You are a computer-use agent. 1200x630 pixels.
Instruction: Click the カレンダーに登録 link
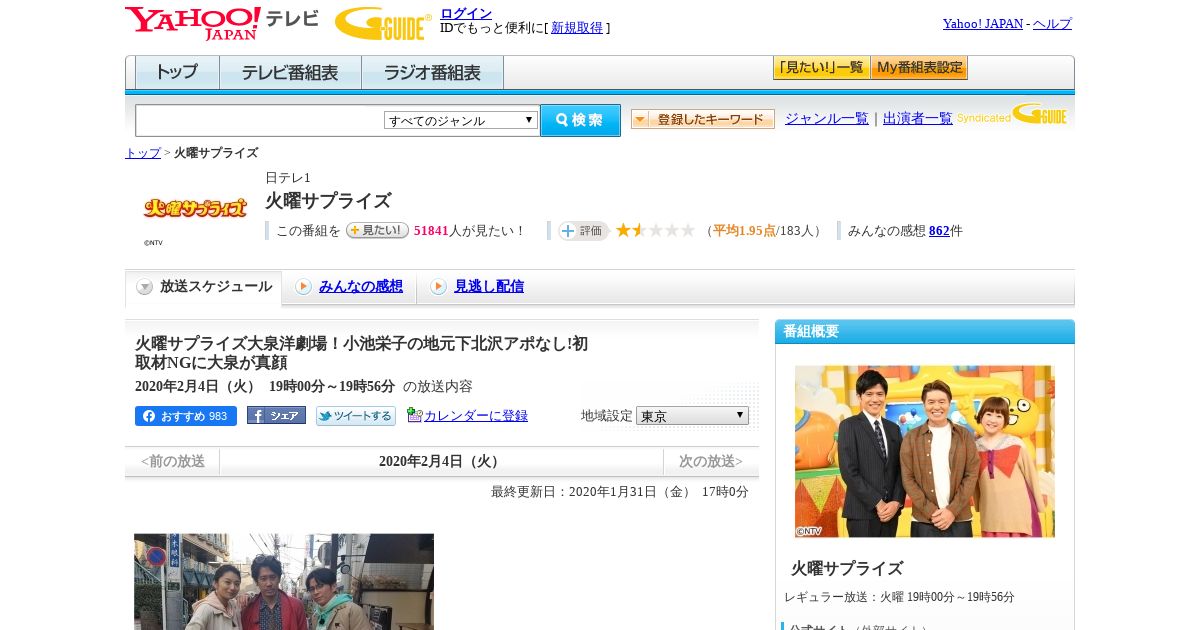point(476,416)
